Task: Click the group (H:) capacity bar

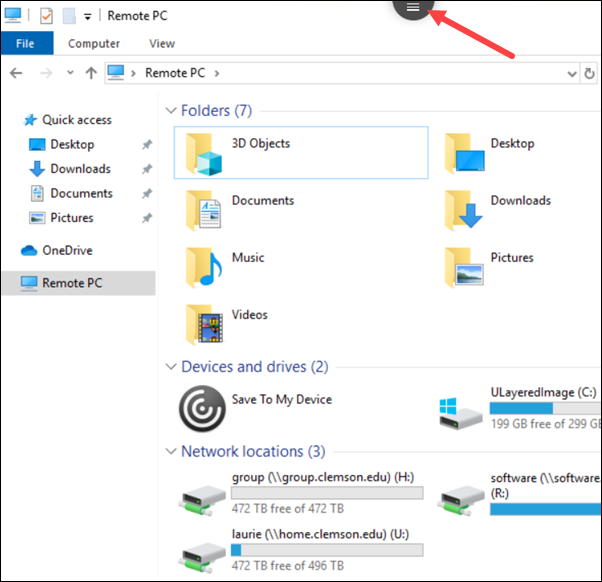Action: (327, 493)
